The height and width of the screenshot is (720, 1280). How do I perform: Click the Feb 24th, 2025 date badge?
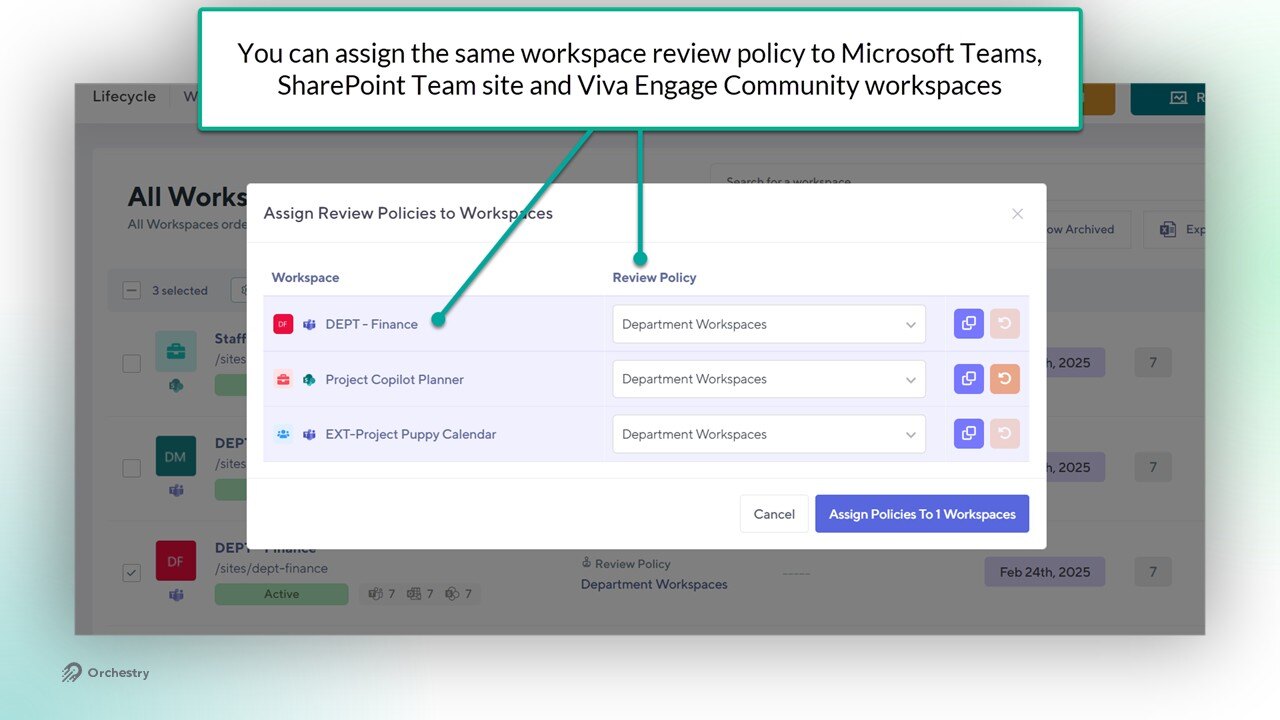coord(1045,572)
